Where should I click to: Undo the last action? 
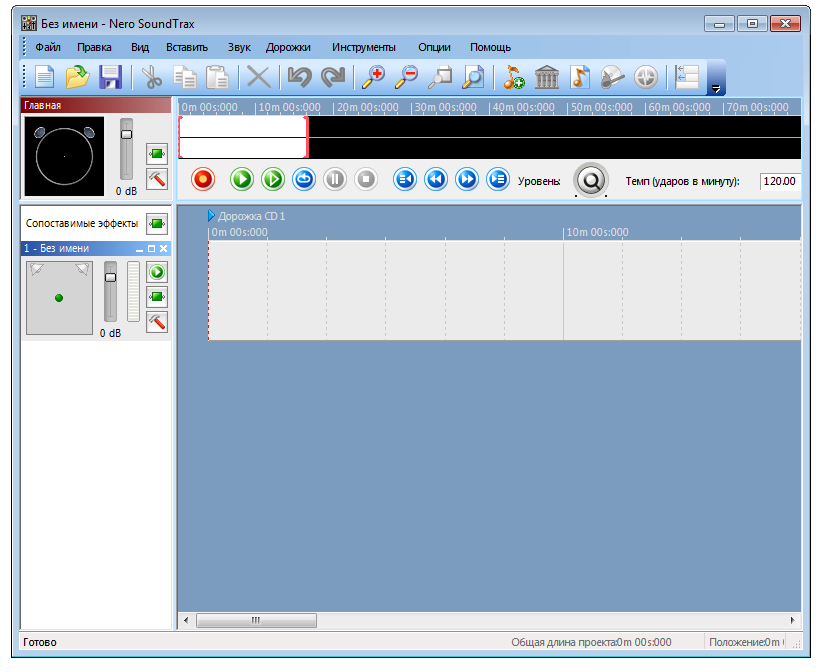[x=300, y=77]
